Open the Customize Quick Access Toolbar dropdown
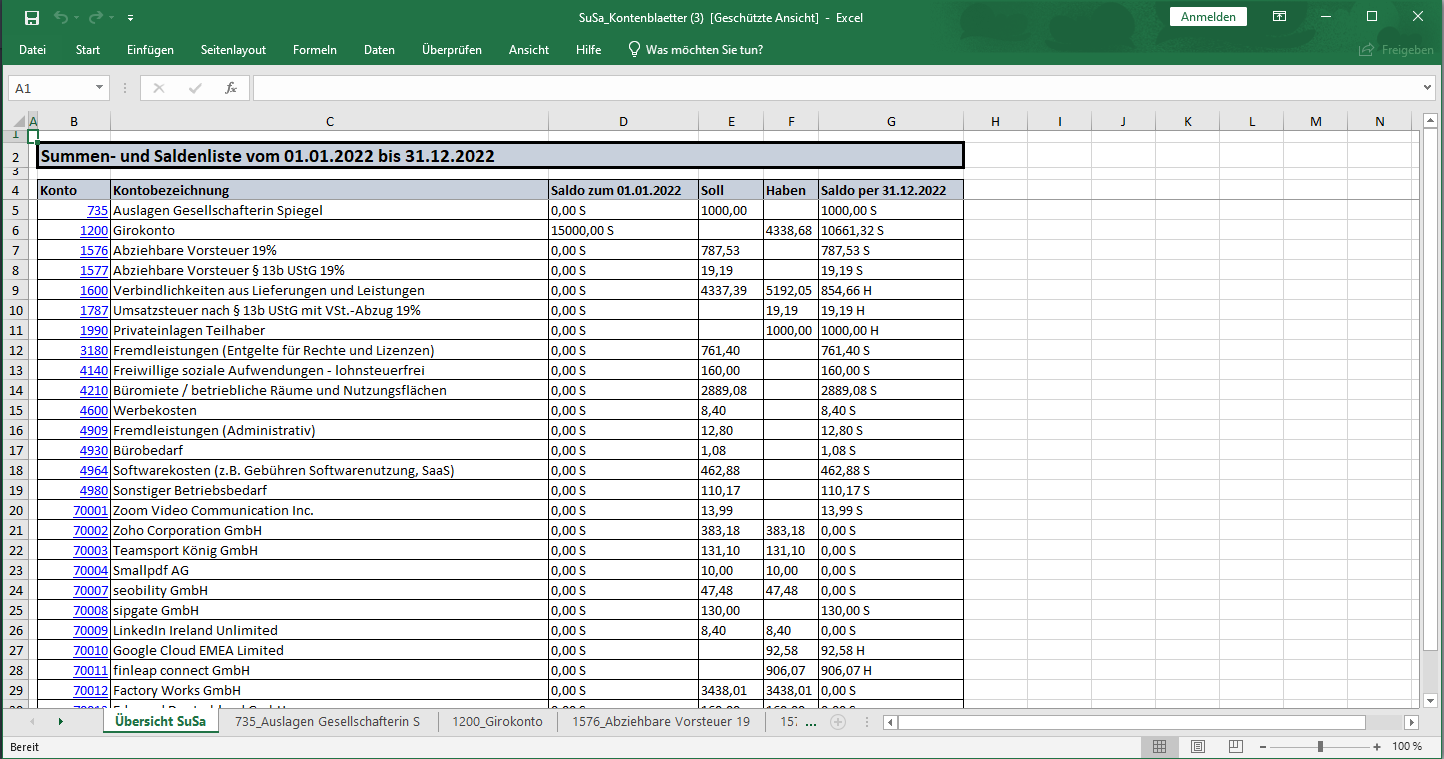Screen dimensions: 1444x759 (128, 17)
